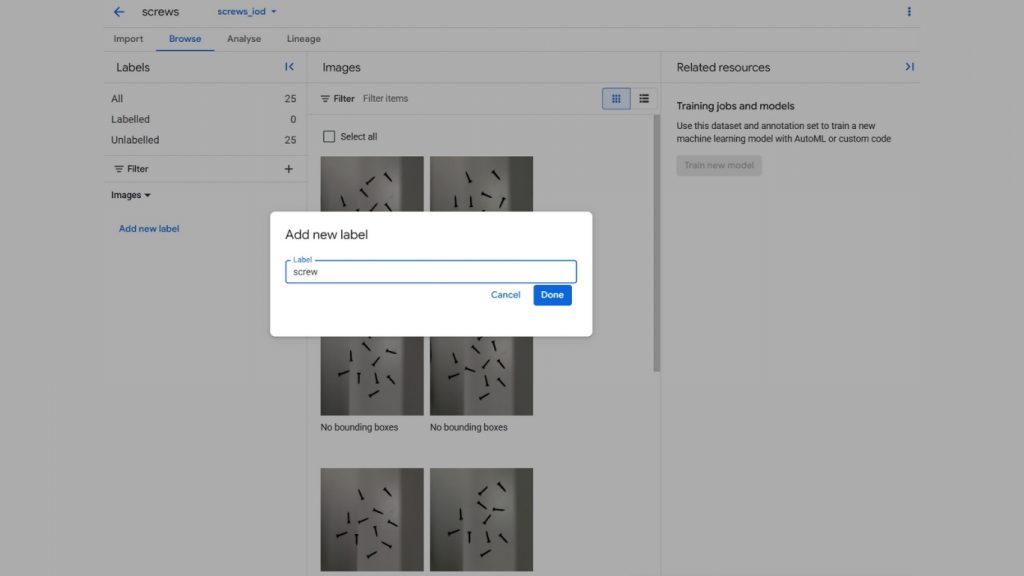Collapse the Labels panel
Viewport: 1024px width, 576px height.
point(289,67)
